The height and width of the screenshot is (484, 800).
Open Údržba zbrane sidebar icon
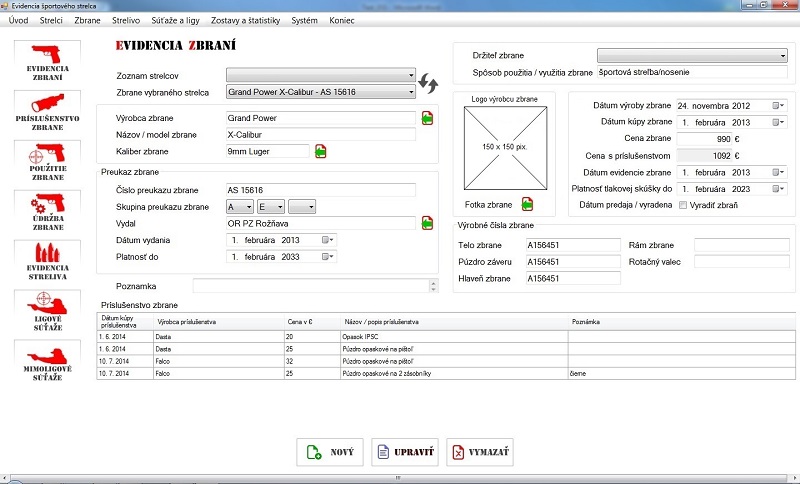46,212
